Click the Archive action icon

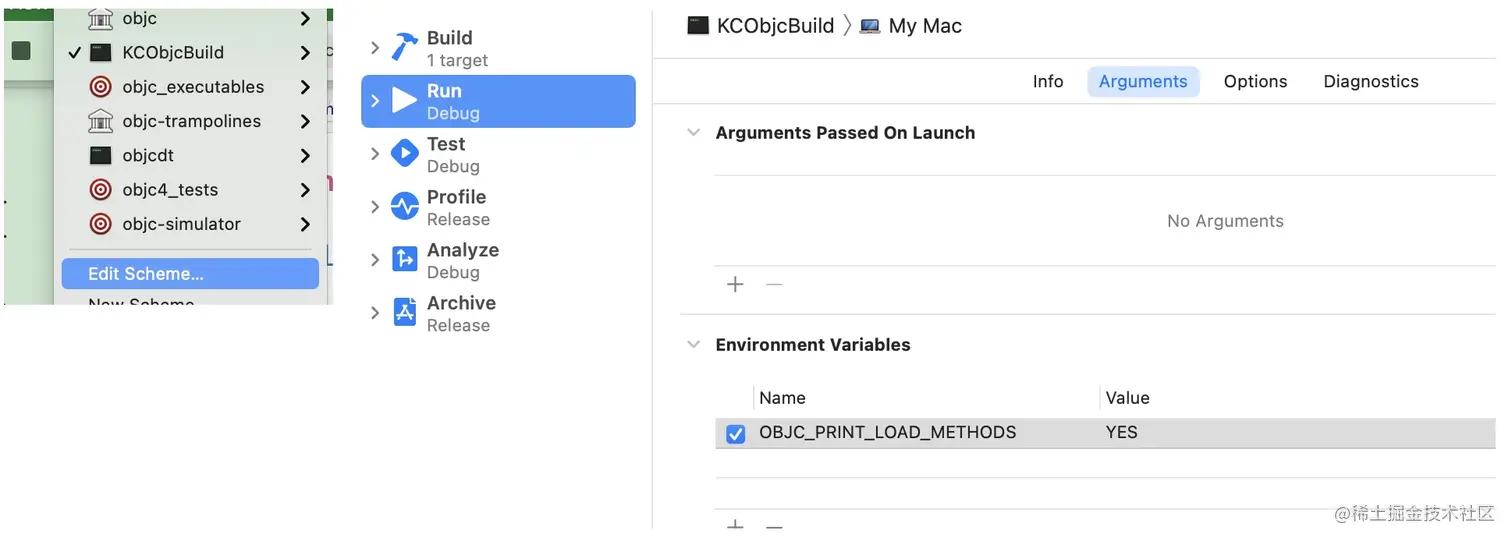pos(404,313)
